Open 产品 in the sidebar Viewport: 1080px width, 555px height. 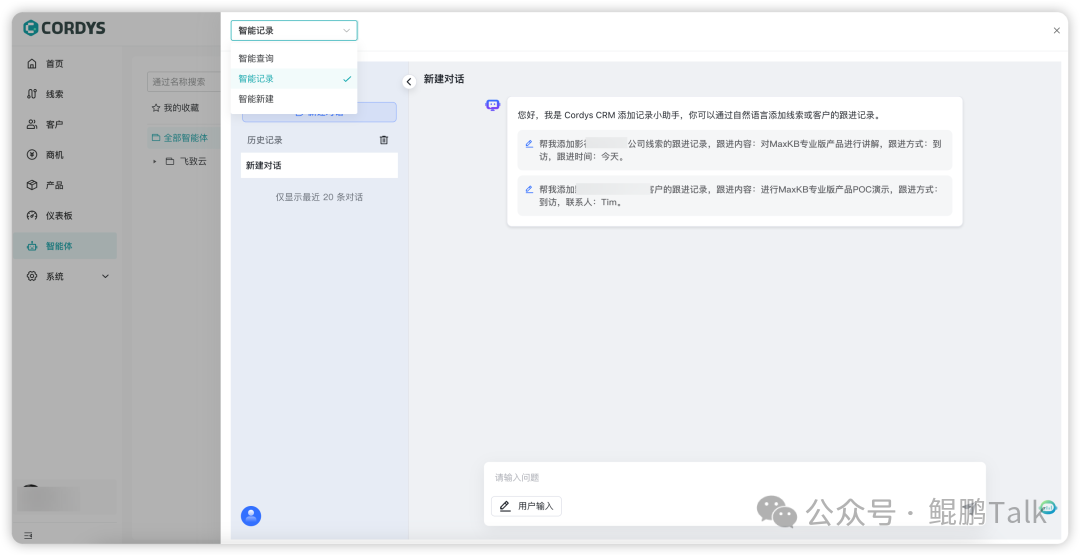(65, 185)
